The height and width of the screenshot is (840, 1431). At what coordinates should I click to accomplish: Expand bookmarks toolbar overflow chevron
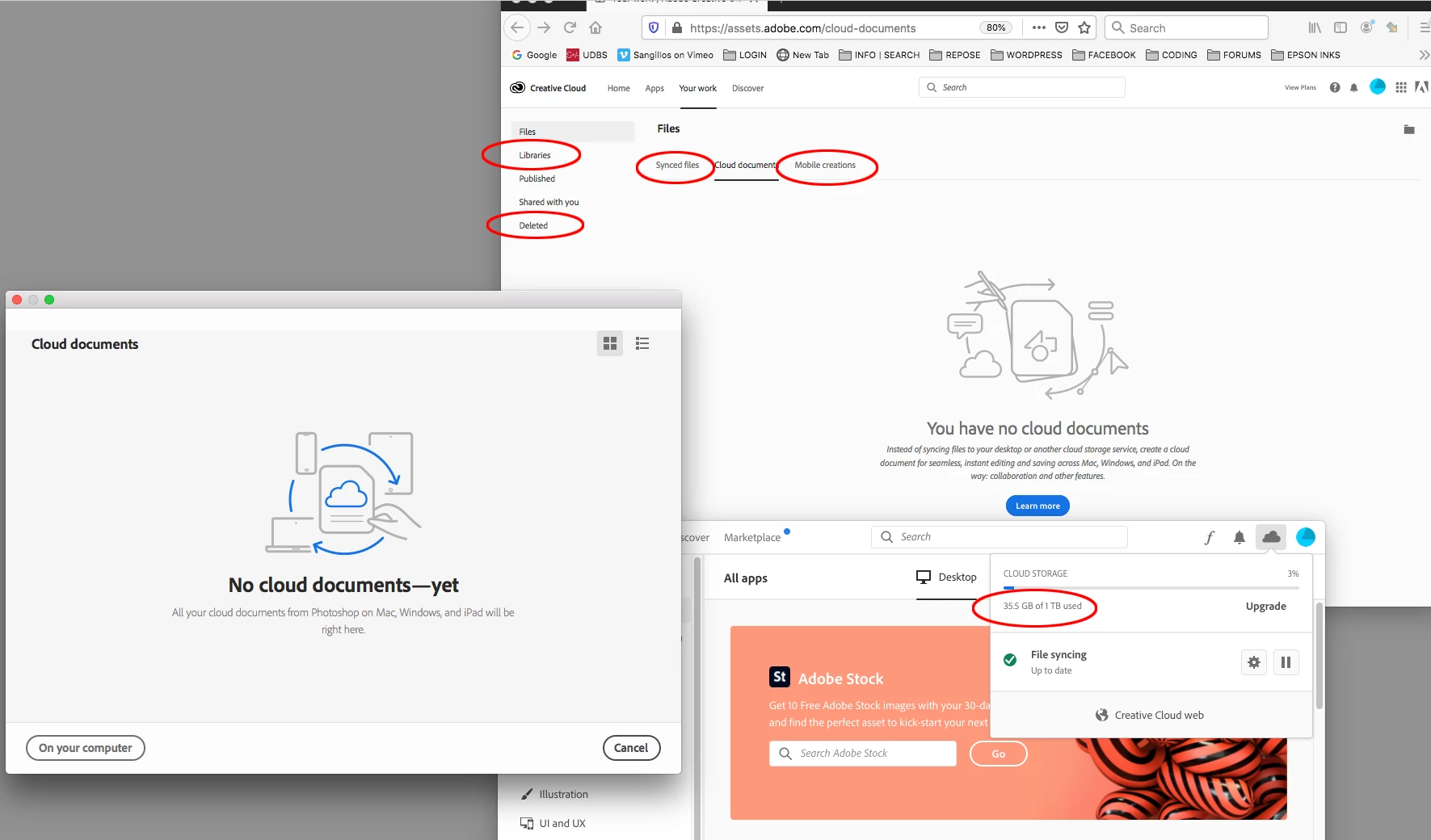click(x=1424, y=55)
